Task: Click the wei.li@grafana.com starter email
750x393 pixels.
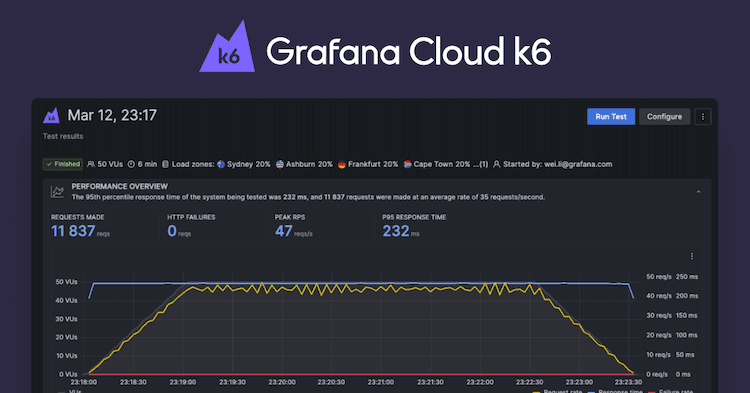Action: pyautogui.click(x=578, y=164)
